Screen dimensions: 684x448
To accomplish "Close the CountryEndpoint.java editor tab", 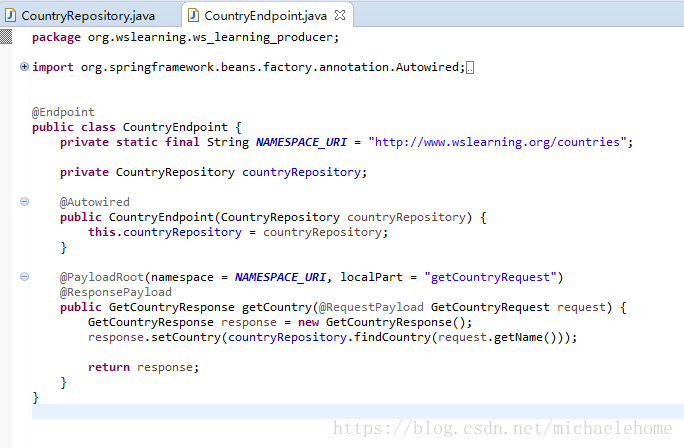I will point(340,16).
